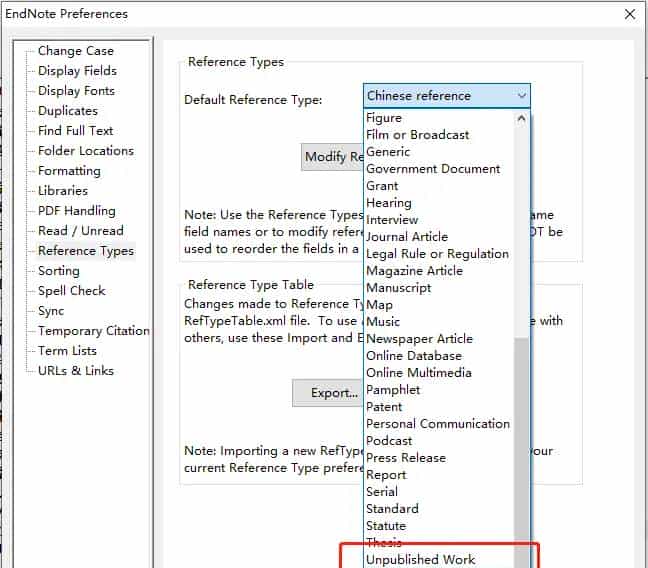This screenshot has width=648, height=568.
Task: Select Change Case in preferences tree
Action: (x=76, y=51)
